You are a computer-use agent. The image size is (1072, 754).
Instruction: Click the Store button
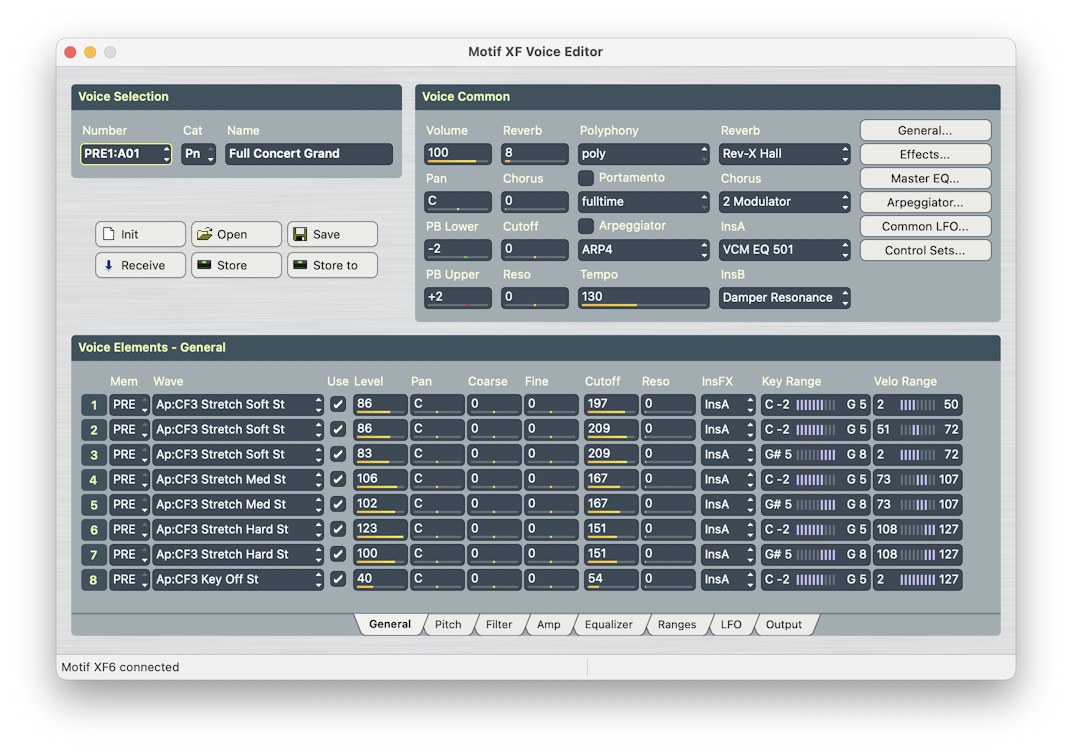(x=236, y=265)
